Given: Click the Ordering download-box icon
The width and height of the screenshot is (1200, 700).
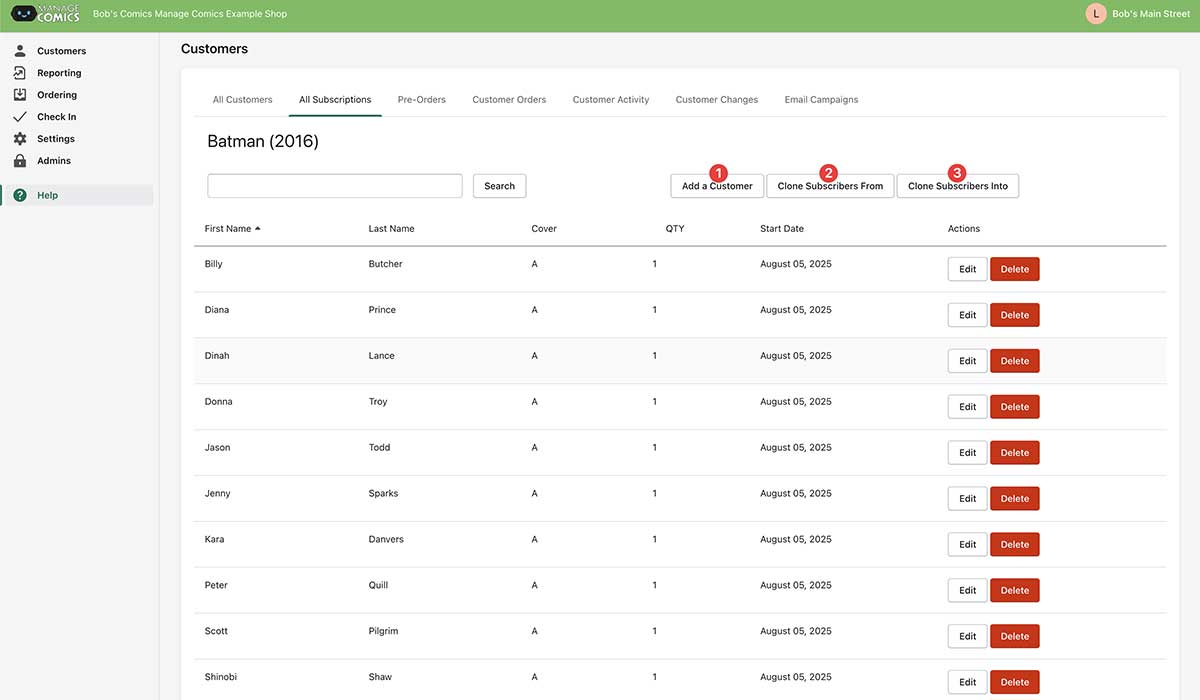Looking at the screenshot, I should [x=20, y=95].
